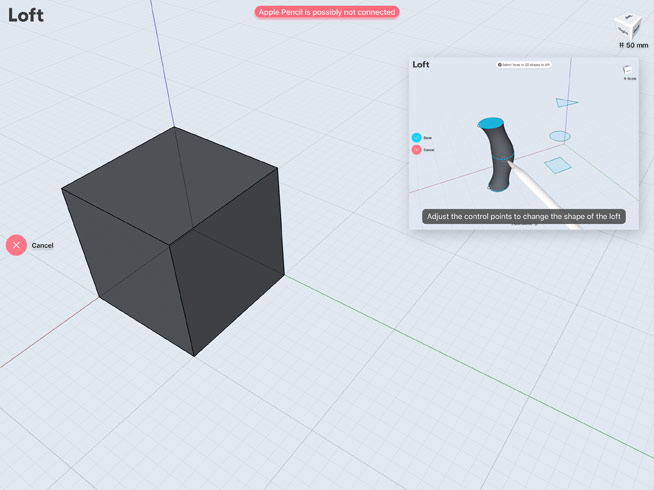Click the Cancel text label
This screenshot has height=490, width=654.
[42, 245]
